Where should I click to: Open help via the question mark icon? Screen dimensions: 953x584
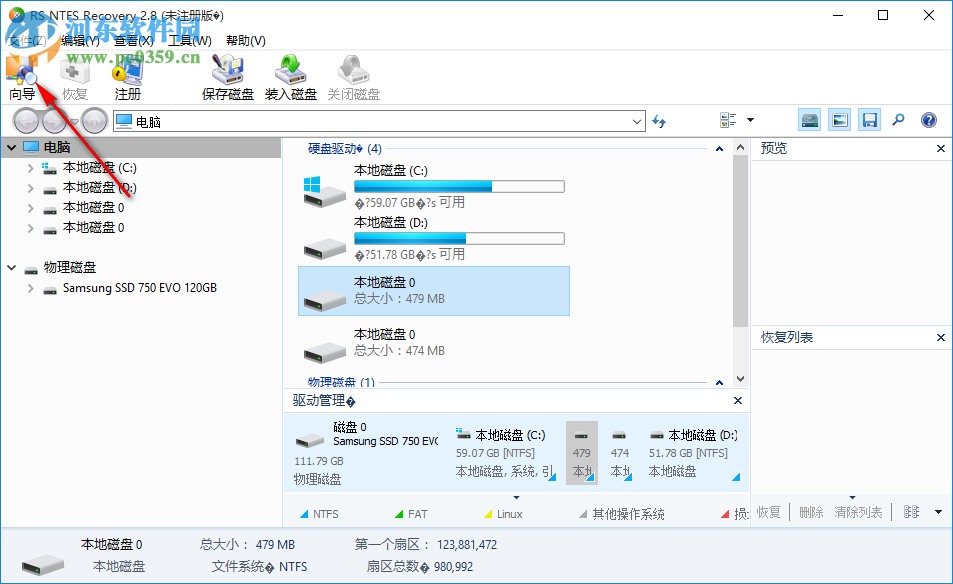point(928,119)
